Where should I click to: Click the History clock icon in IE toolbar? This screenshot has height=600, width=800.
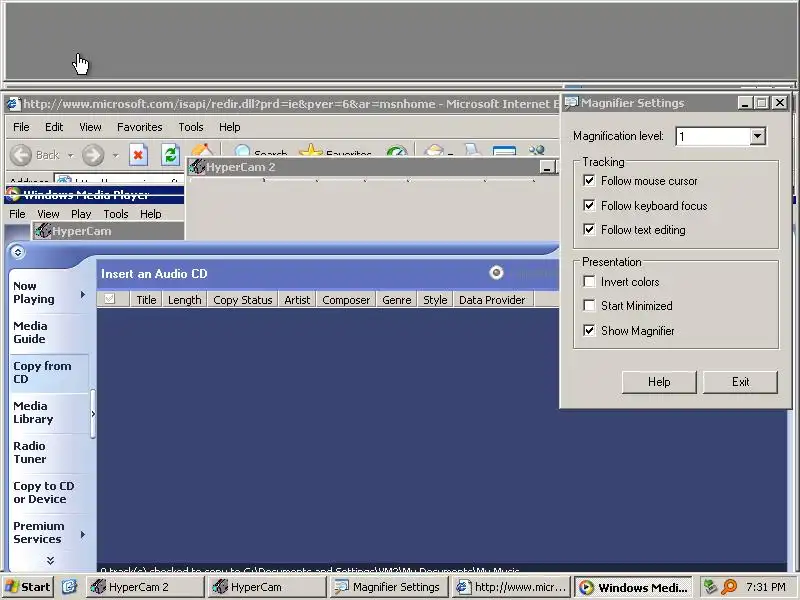point(396,152)
